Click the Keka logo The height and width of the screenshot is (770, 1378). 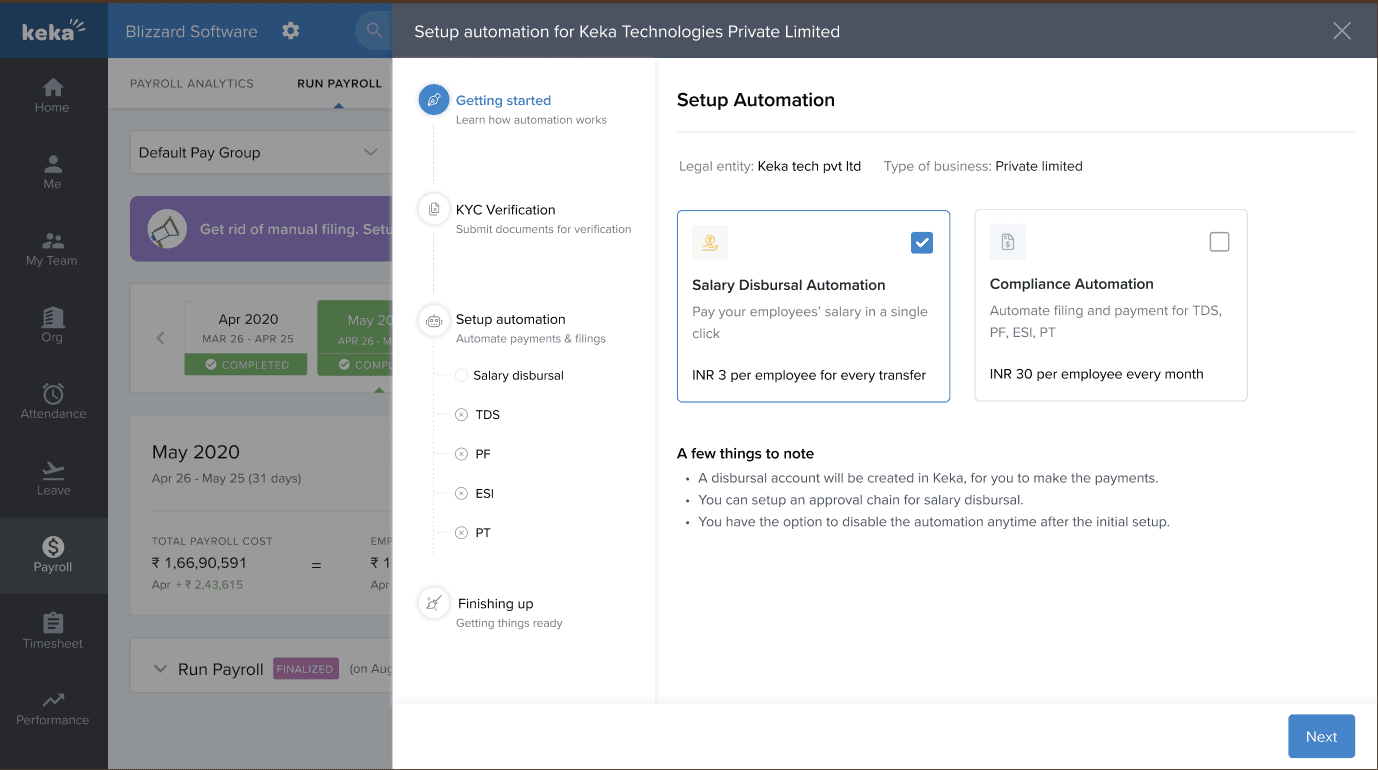pos(53,30)
